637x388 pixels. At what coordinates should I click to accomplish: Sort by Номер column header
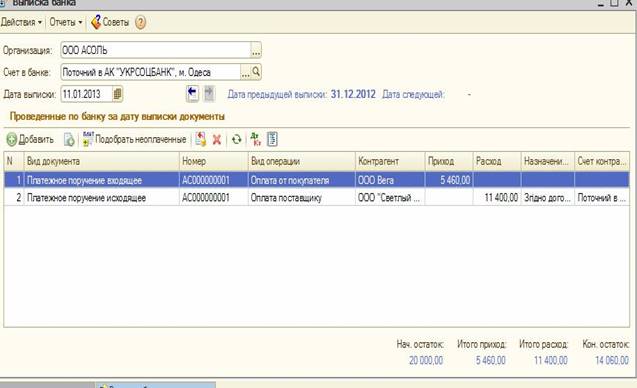pyautogui.click(x=214, y=161)
